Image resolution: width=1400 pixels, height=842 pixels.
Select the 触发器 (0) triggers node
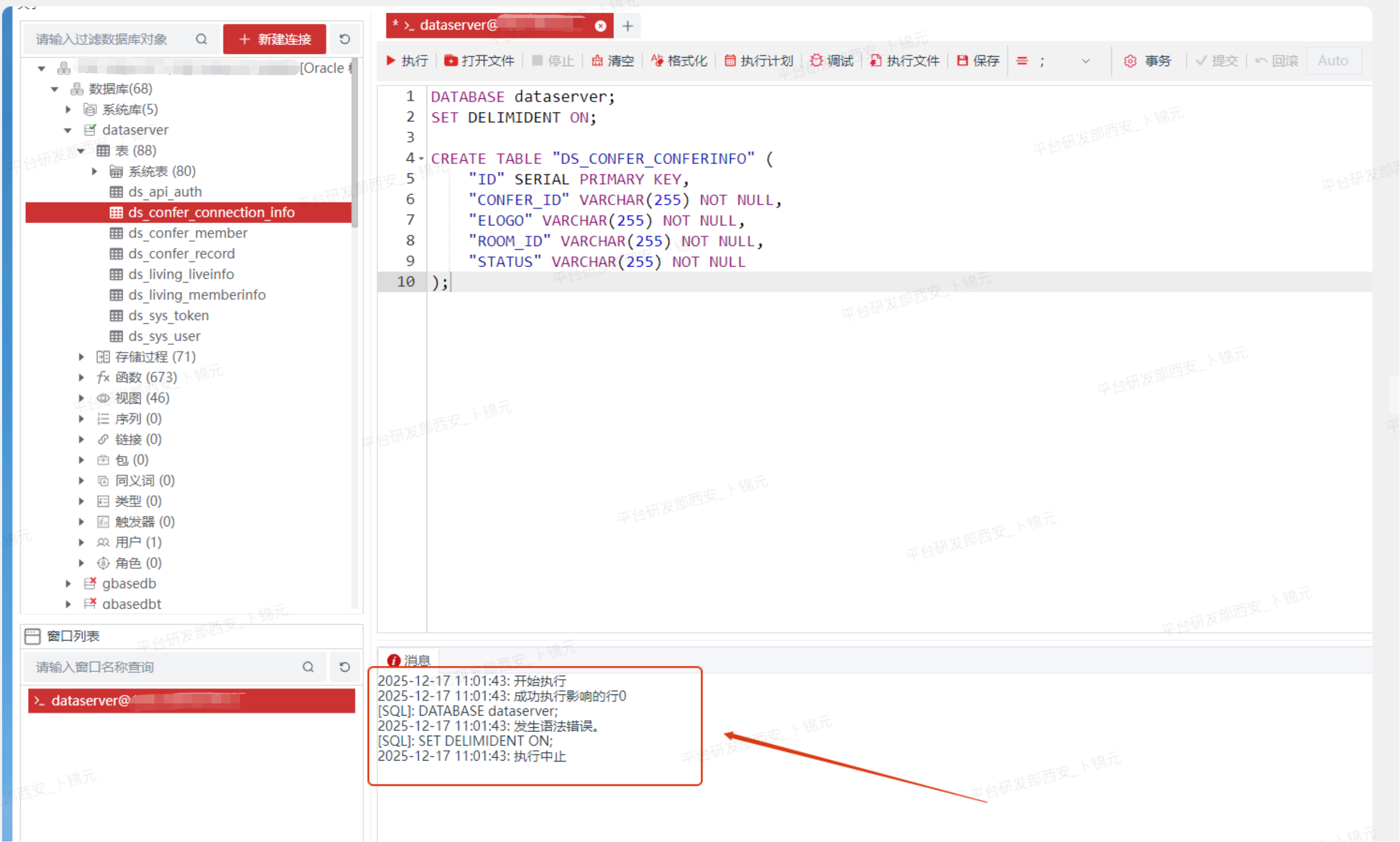[144, 522]
